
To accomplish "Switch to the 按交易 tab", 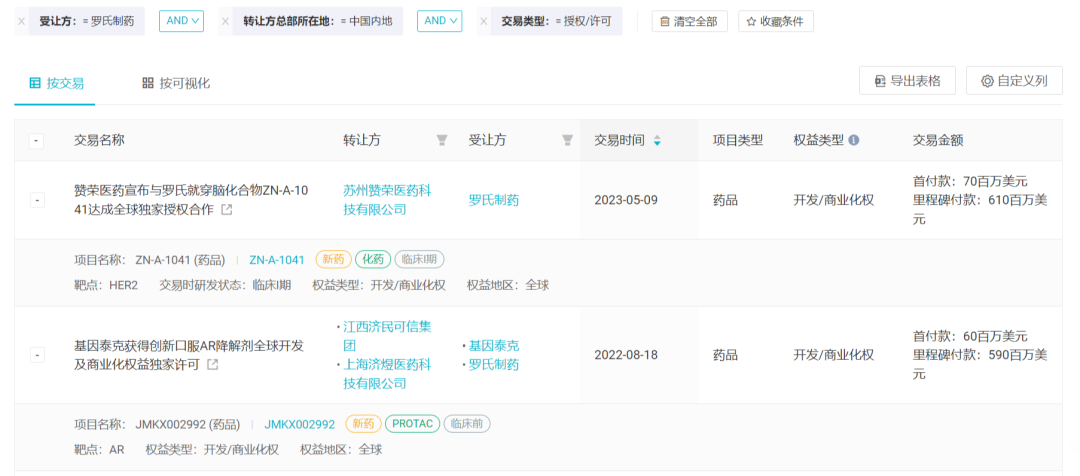I will click(55, 83).
